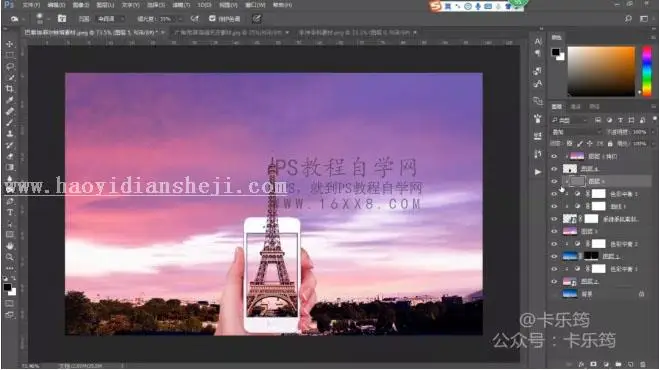Create a new adjustment layer icon
Viewport: 659px width, 370px height.
click(x=606, y=364)
